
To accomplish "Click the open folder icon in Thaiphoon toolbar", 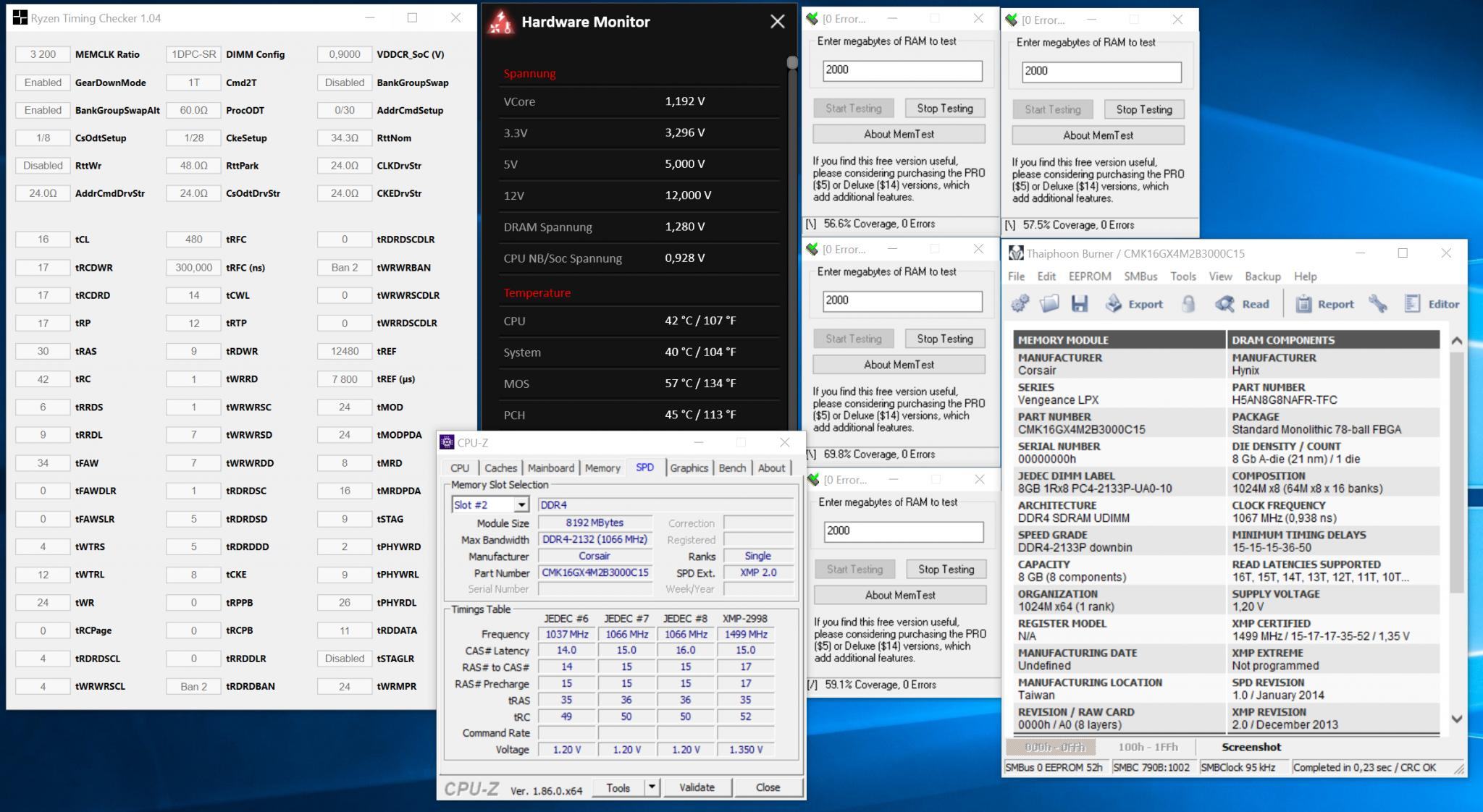I will [x=1050, y=304].
